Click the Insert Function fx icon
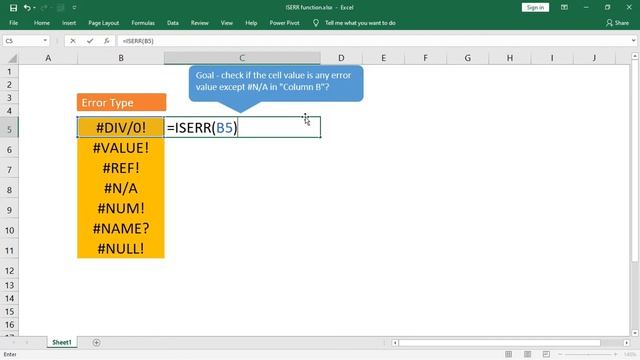This screenshot has height=360, width=640. (x=107, y=41)
